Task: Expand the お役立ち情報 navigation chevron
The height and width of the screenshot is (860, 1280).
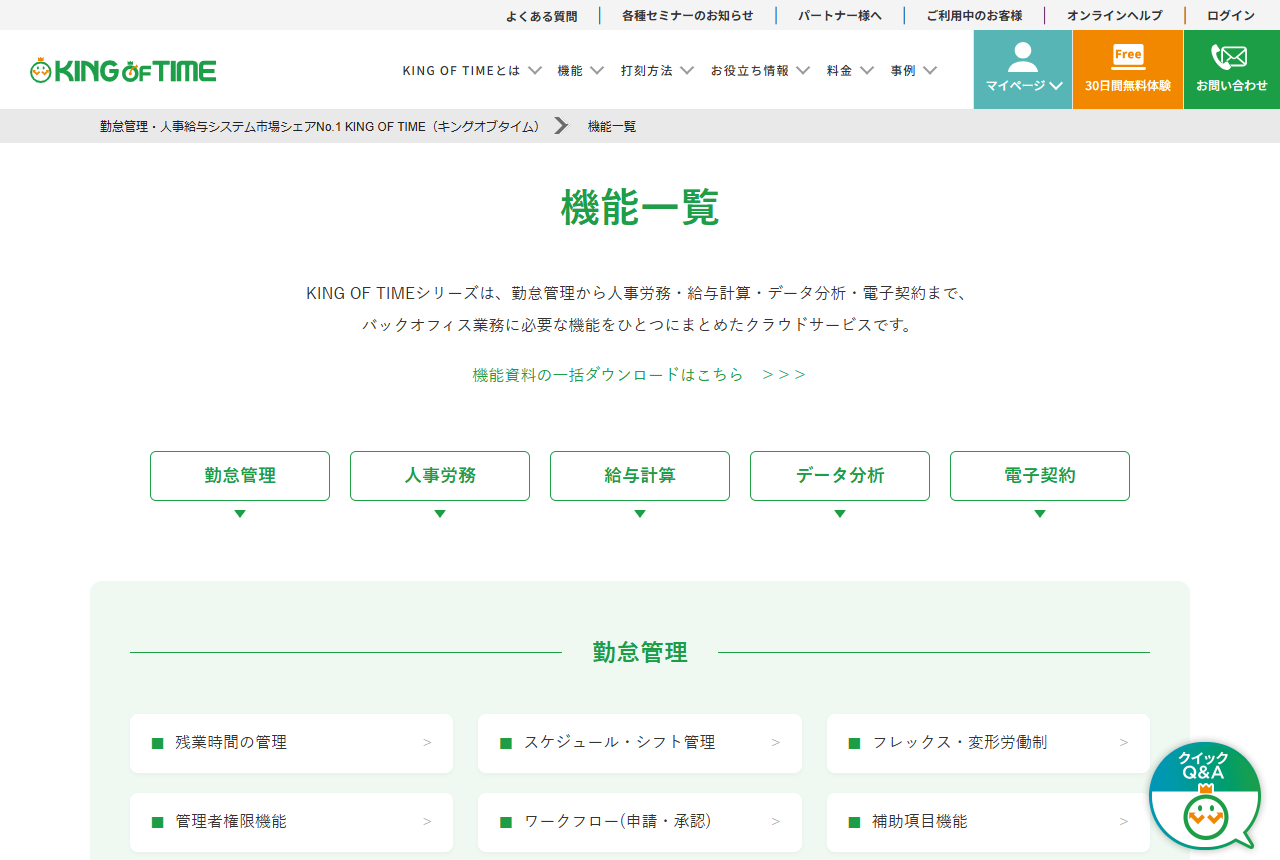Action: [x=803, y=71]
